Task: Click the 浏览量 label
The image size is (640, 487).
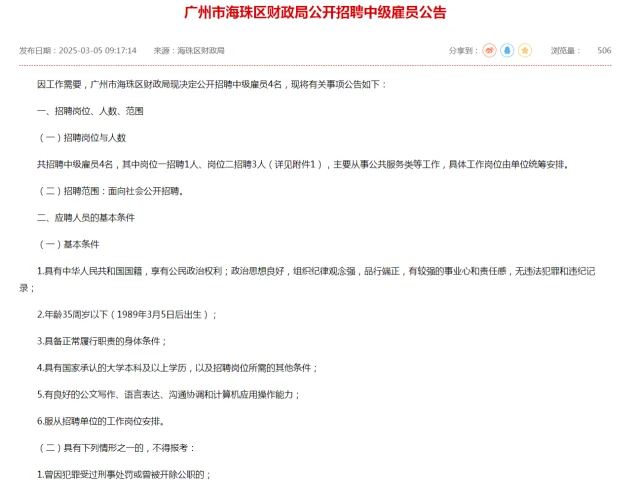Action: coord(565,51)
